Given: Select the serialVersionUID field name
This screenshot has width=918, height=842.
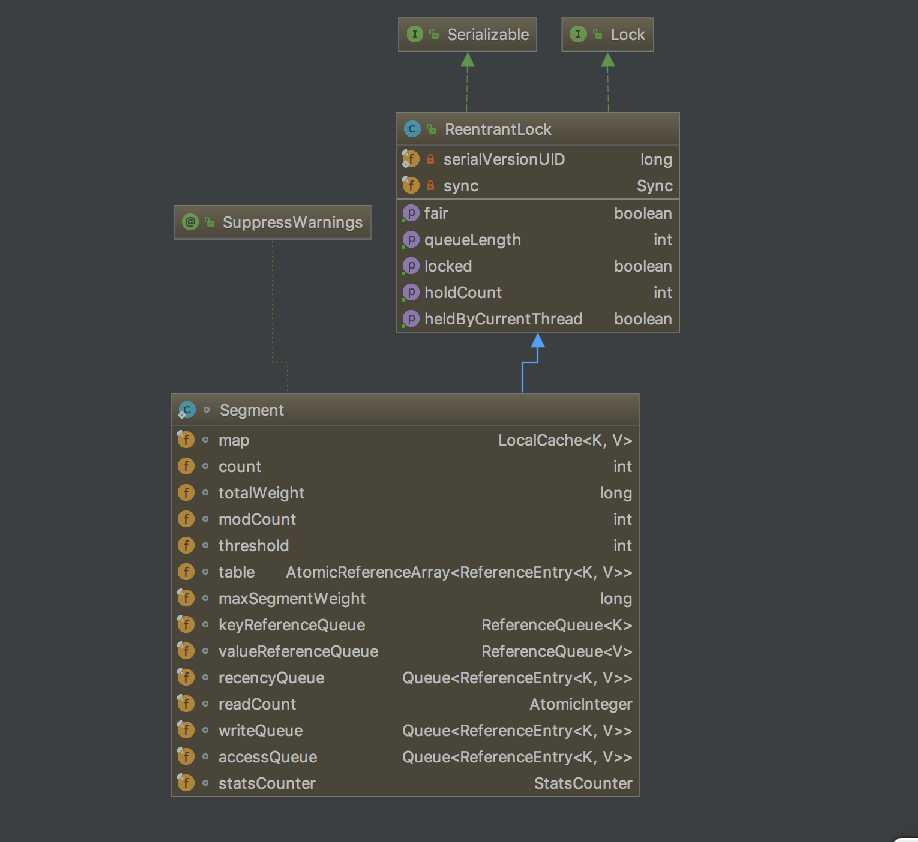Looking at the screenshot, I should click(504, 159).
